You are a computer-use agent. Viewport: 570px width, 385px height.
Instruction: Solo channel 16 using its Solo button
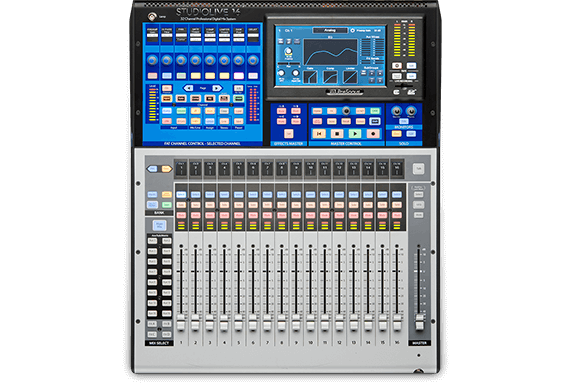click(x=397, y=205)
